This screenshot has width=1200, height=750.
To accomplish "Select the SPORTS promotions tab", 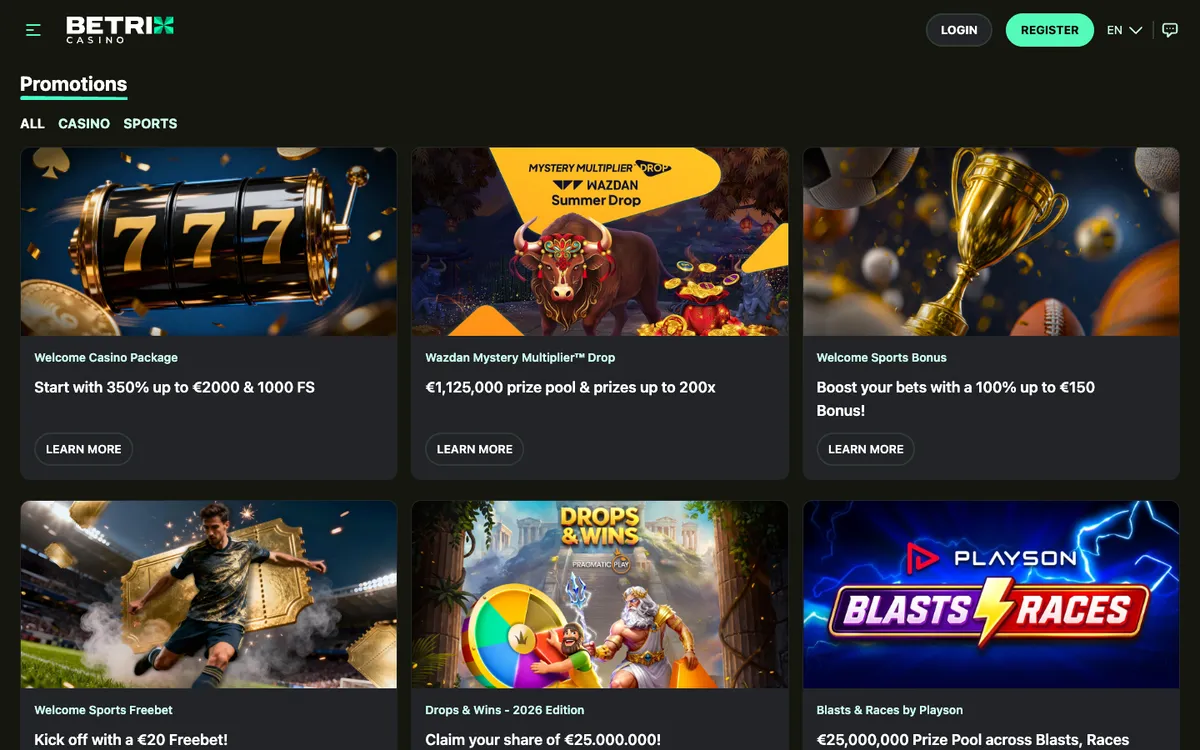I will tap(150, 123).
